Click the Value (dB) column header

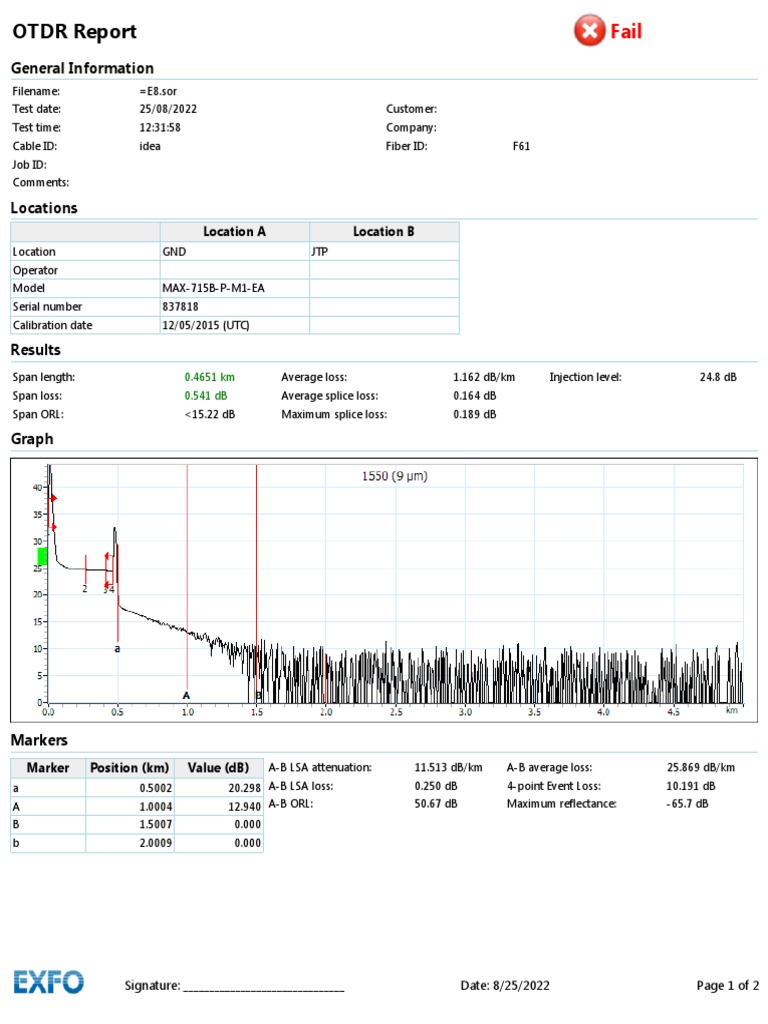218,768
